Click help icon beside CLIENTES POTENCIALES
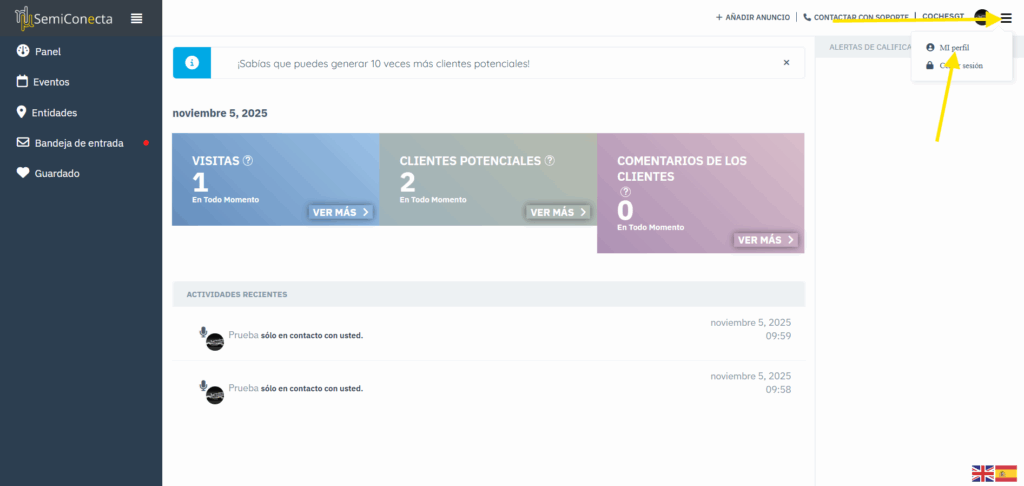The height and width of the screenshot is (486, 1024). [x=550, y=160]
